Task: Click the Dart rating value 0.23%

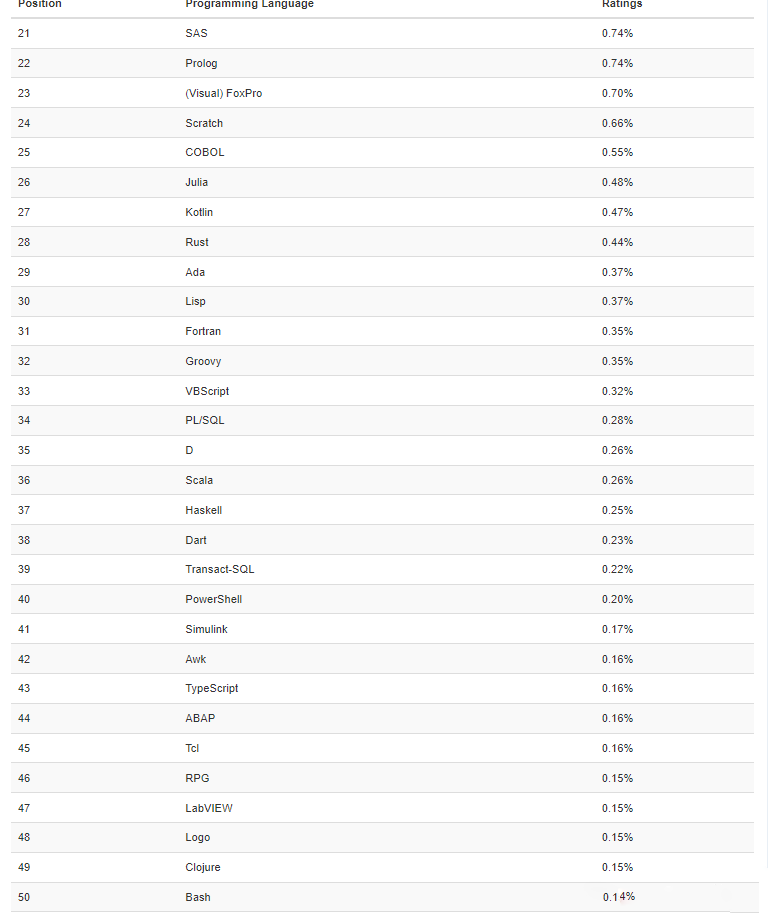Action: coord(617,539)
